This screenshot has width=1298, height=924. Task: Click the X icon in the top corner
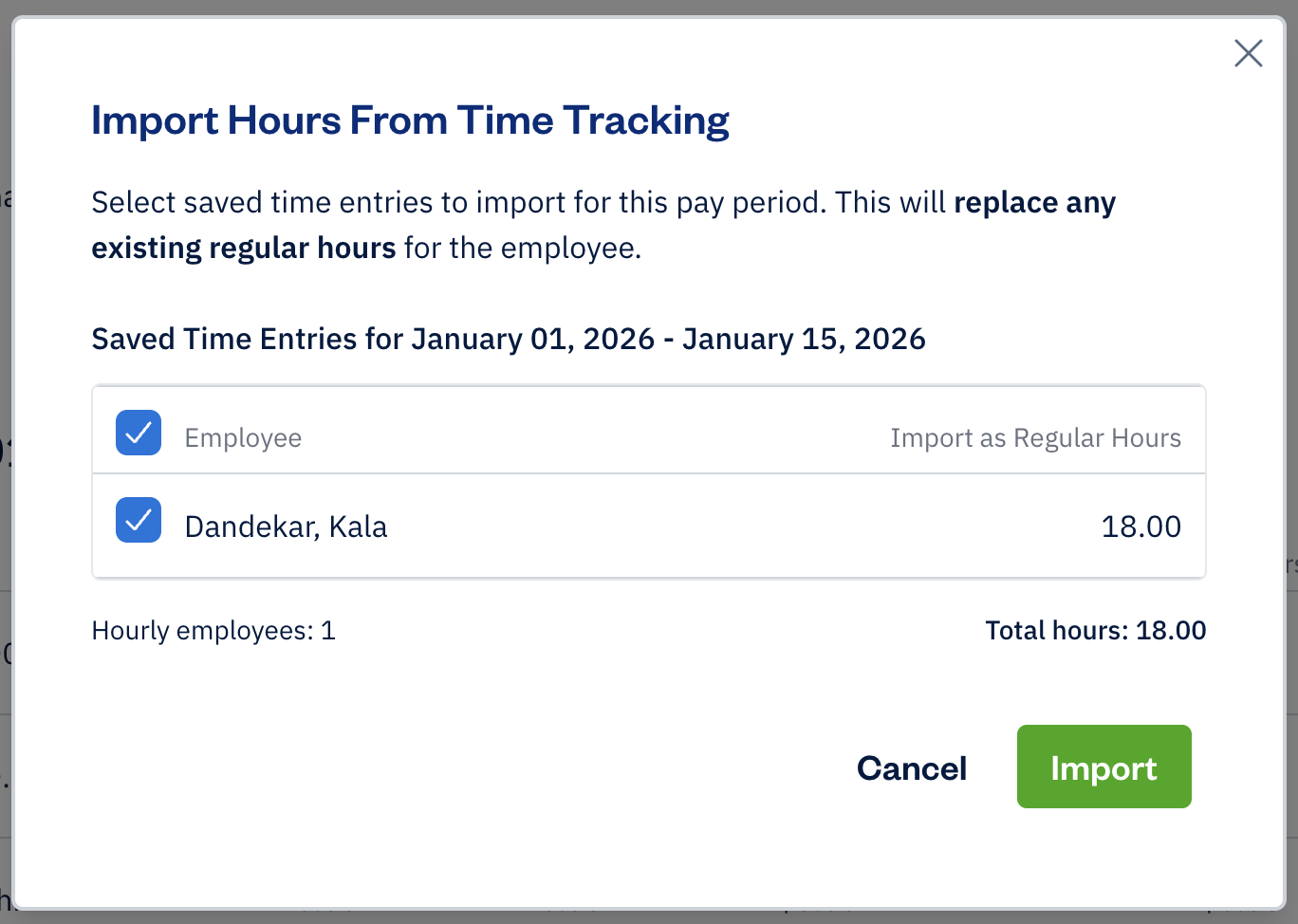coord(1248,53)
